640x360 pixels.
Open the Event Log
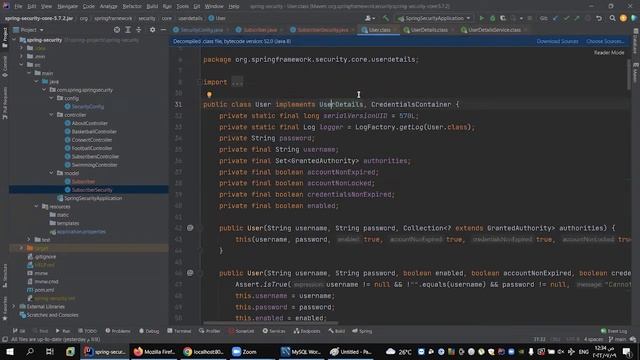(x=613, y=331)
